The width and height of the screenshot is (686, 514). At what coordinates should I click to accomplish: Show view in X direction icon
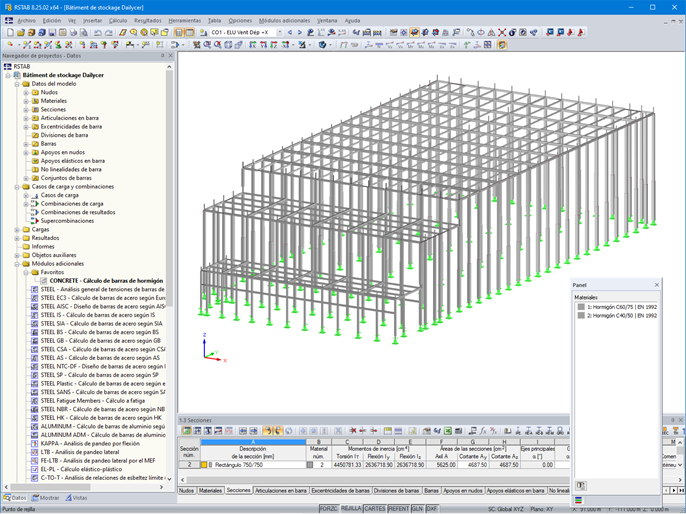(252, 45)
